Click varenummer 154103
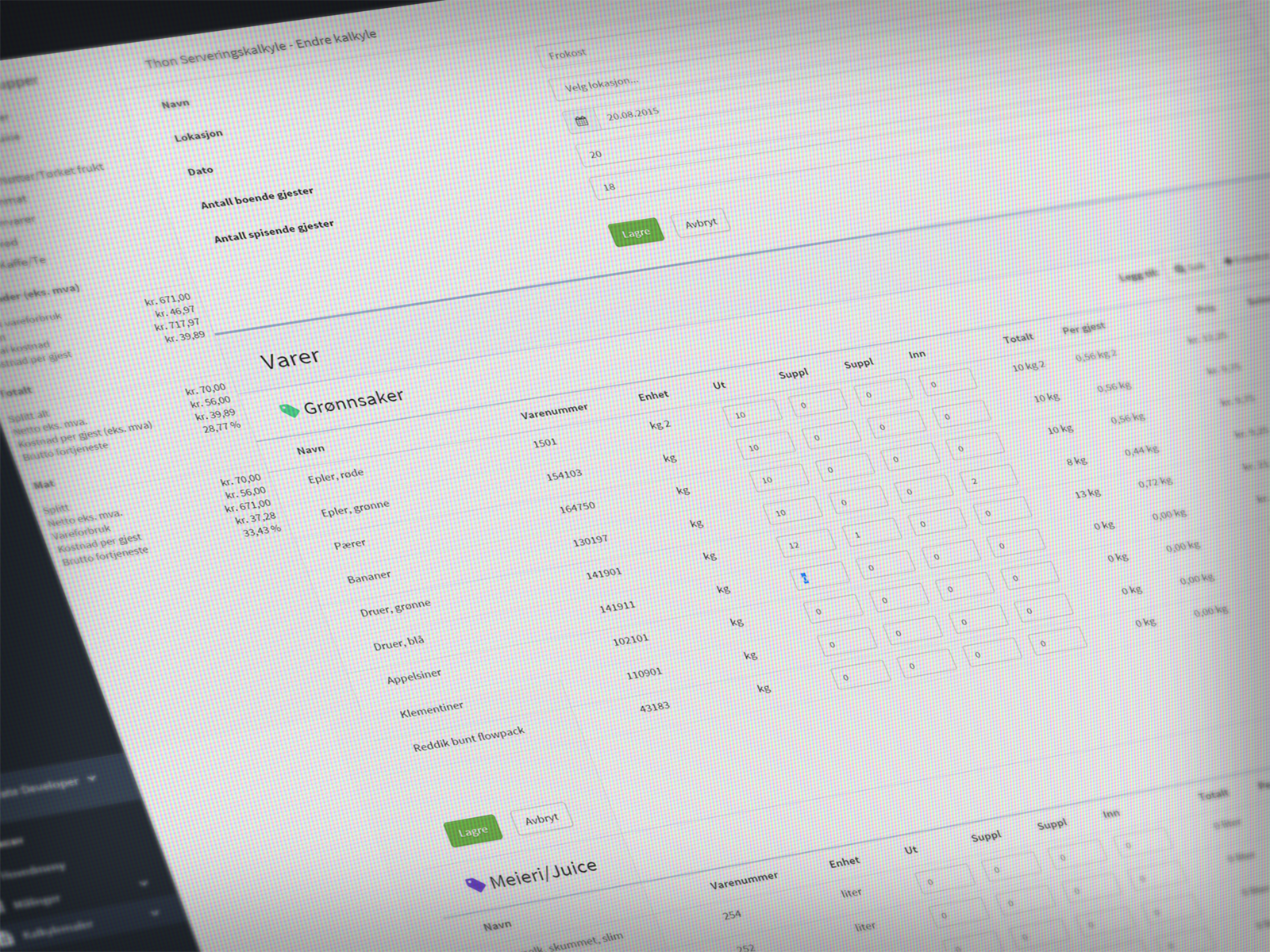Viewport: 1270px width, 952px height. [564, 474]
